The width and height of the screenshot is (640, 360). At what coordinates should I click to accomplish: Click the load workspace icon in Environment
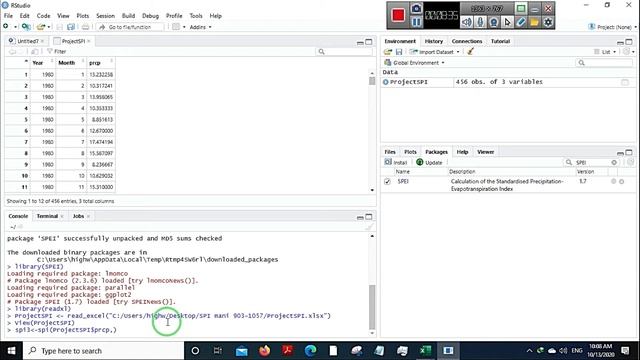pos(388,52)
